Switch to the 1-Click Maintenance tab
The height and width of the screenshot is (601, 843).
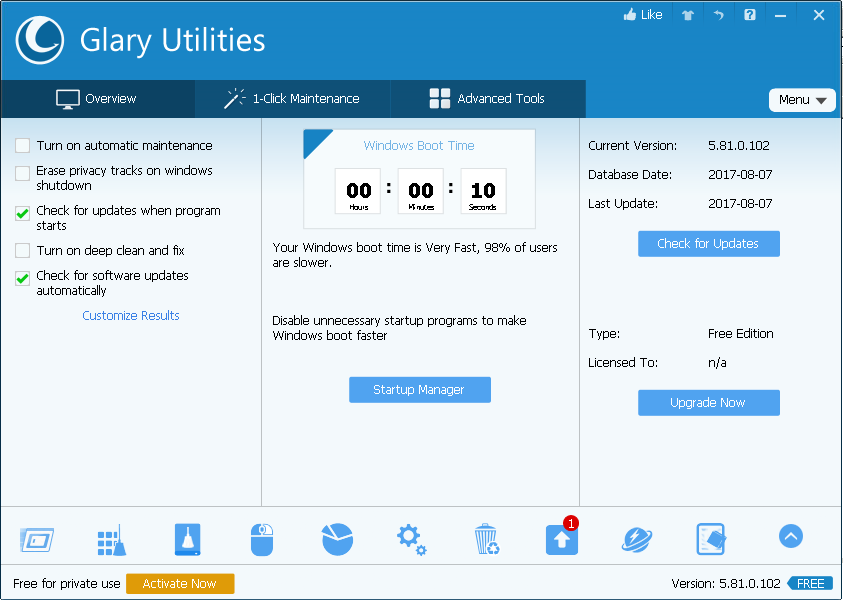click(x=291, y=99)
